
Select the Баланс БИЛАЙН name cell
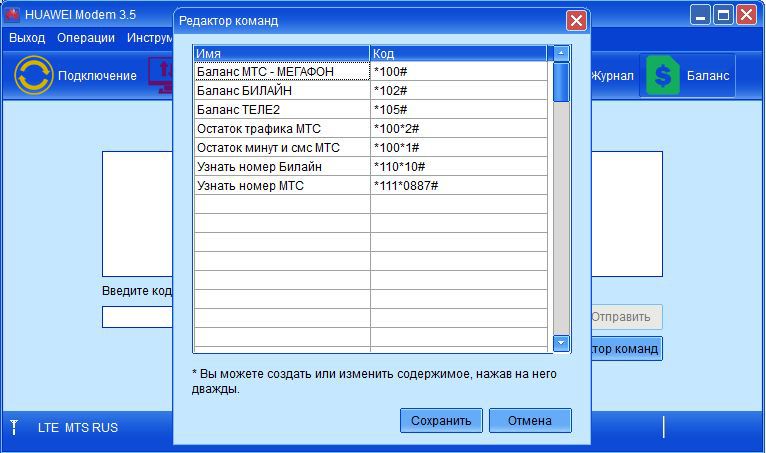tap(282, 90)
